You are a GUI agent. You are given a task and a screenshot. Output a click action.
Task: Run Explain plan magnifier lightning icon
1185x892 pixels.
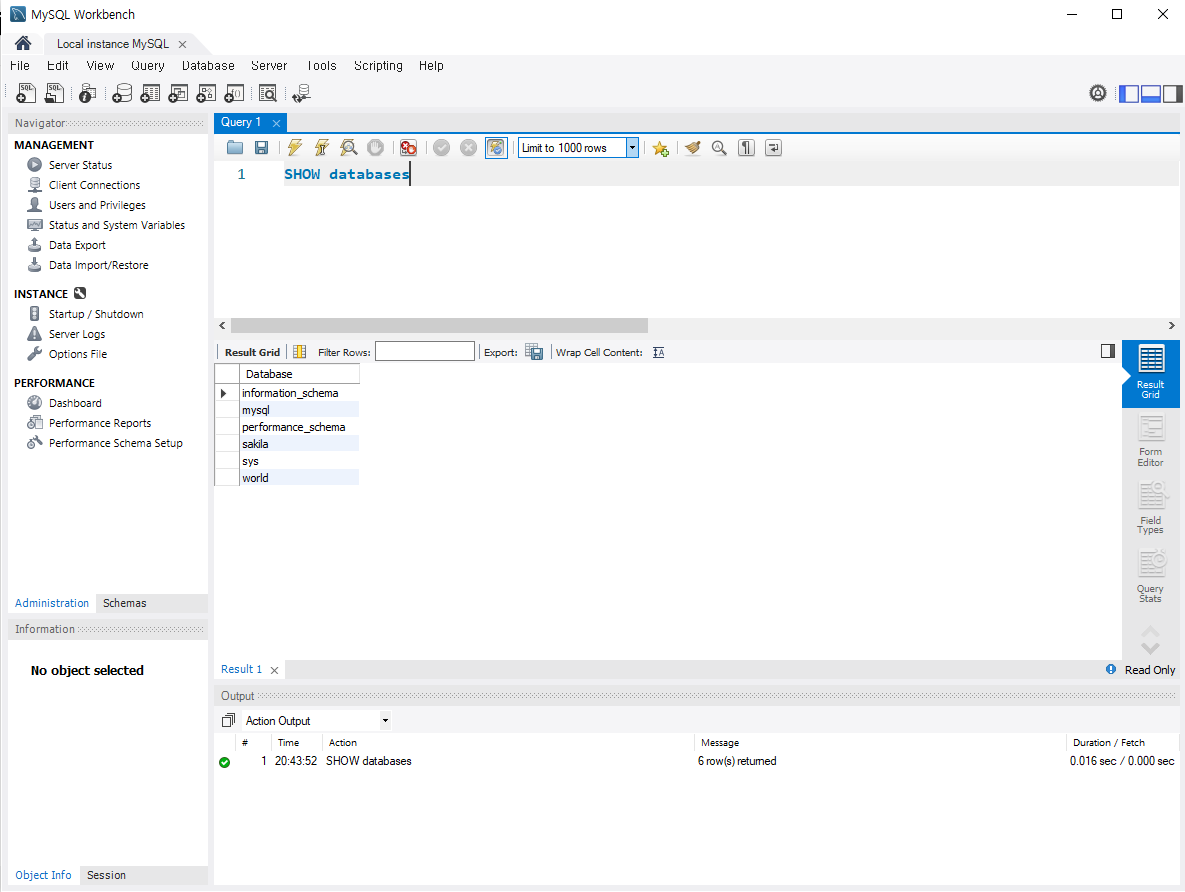(348, 147)
